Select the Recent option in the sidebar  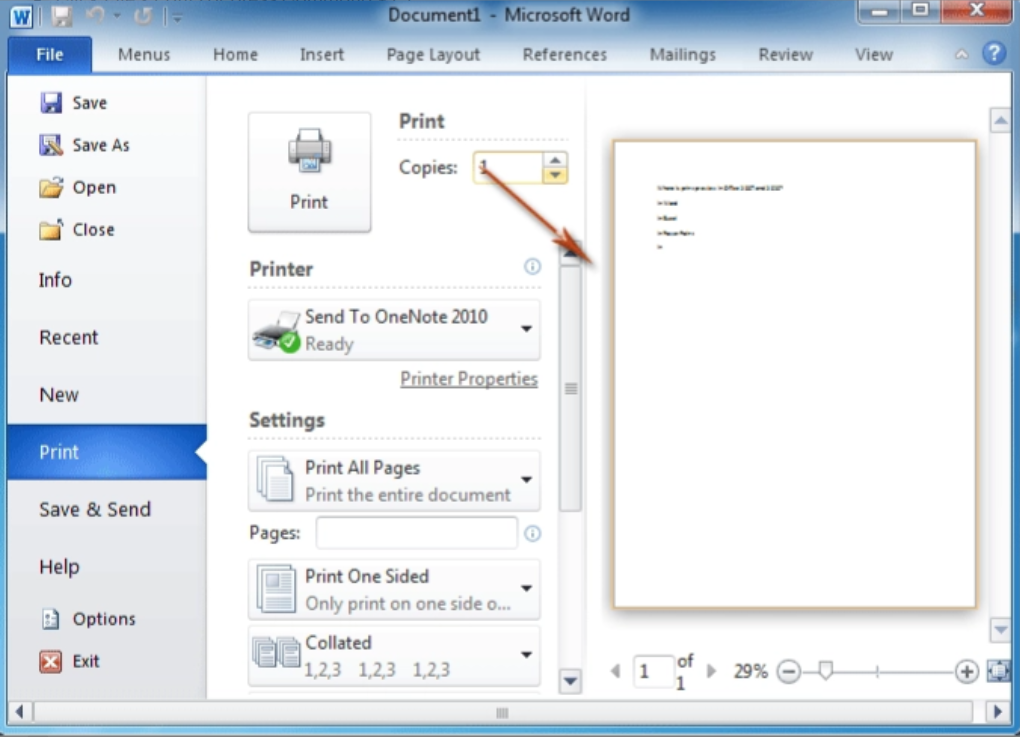[x=68, y=337]
